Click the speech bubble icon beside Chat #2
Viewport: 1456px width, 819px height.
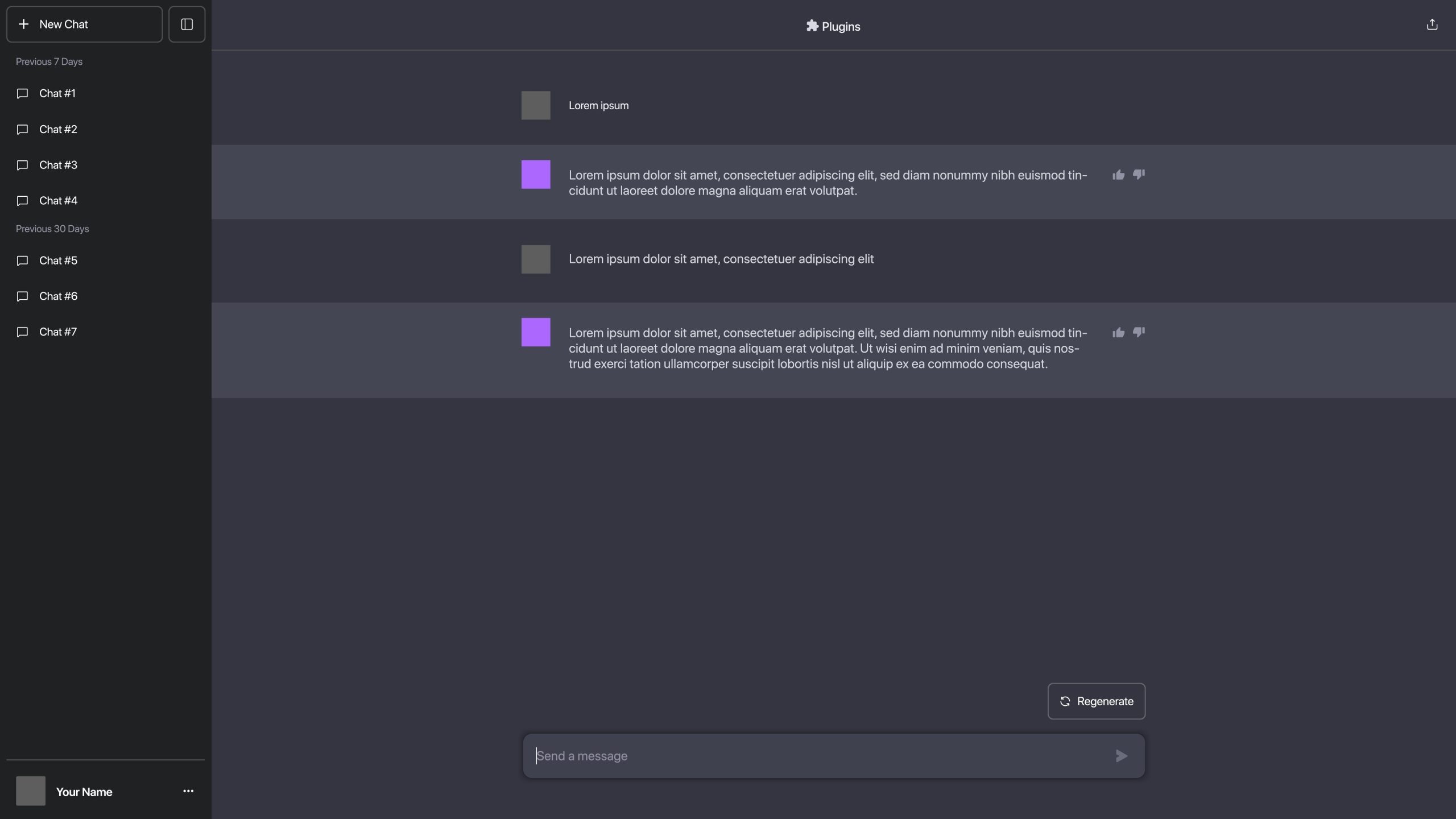[x=23, y=130]
